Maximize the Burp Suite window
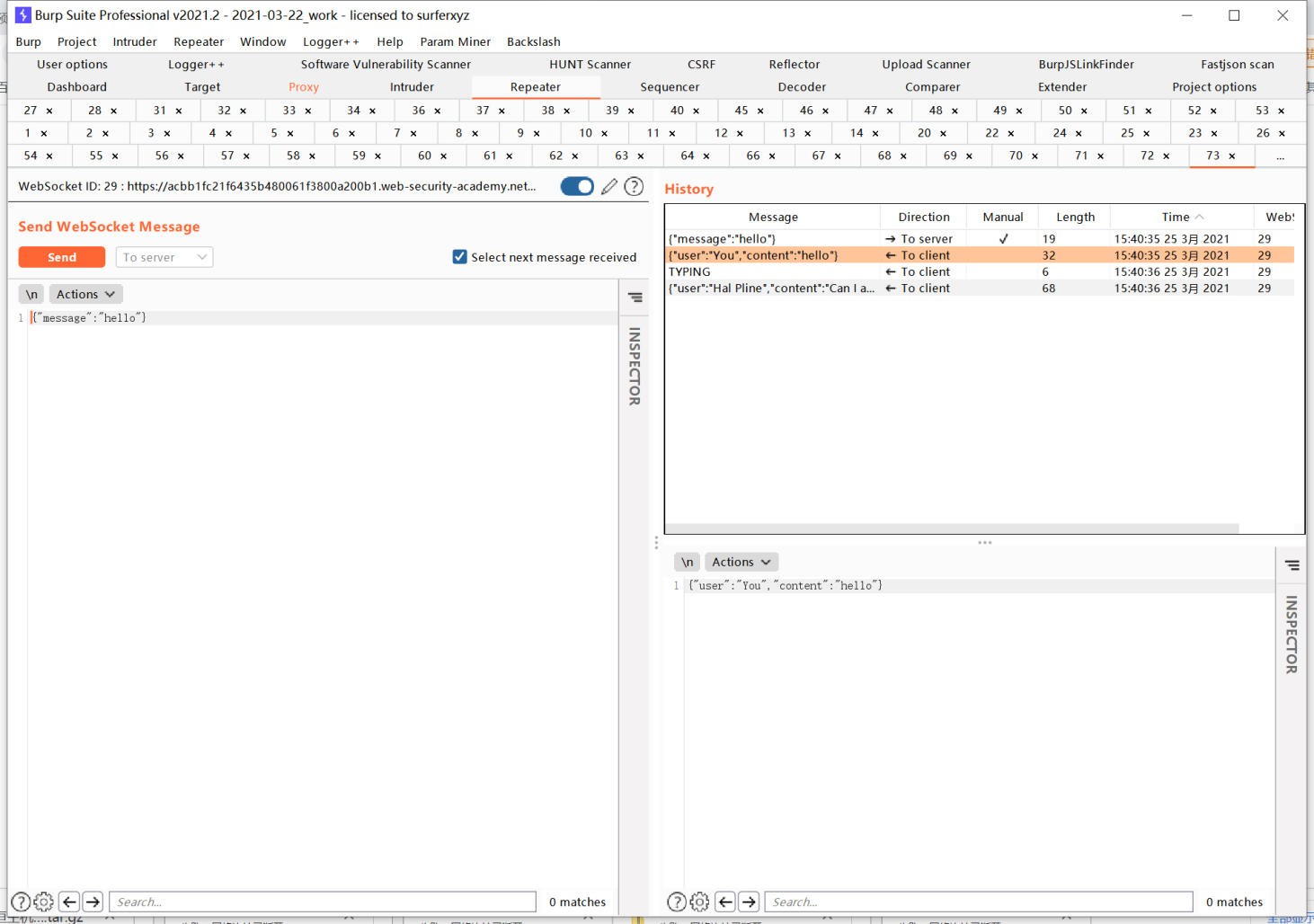The width and height of the screenshot is (1314, 924). [x=1234, y=15]
